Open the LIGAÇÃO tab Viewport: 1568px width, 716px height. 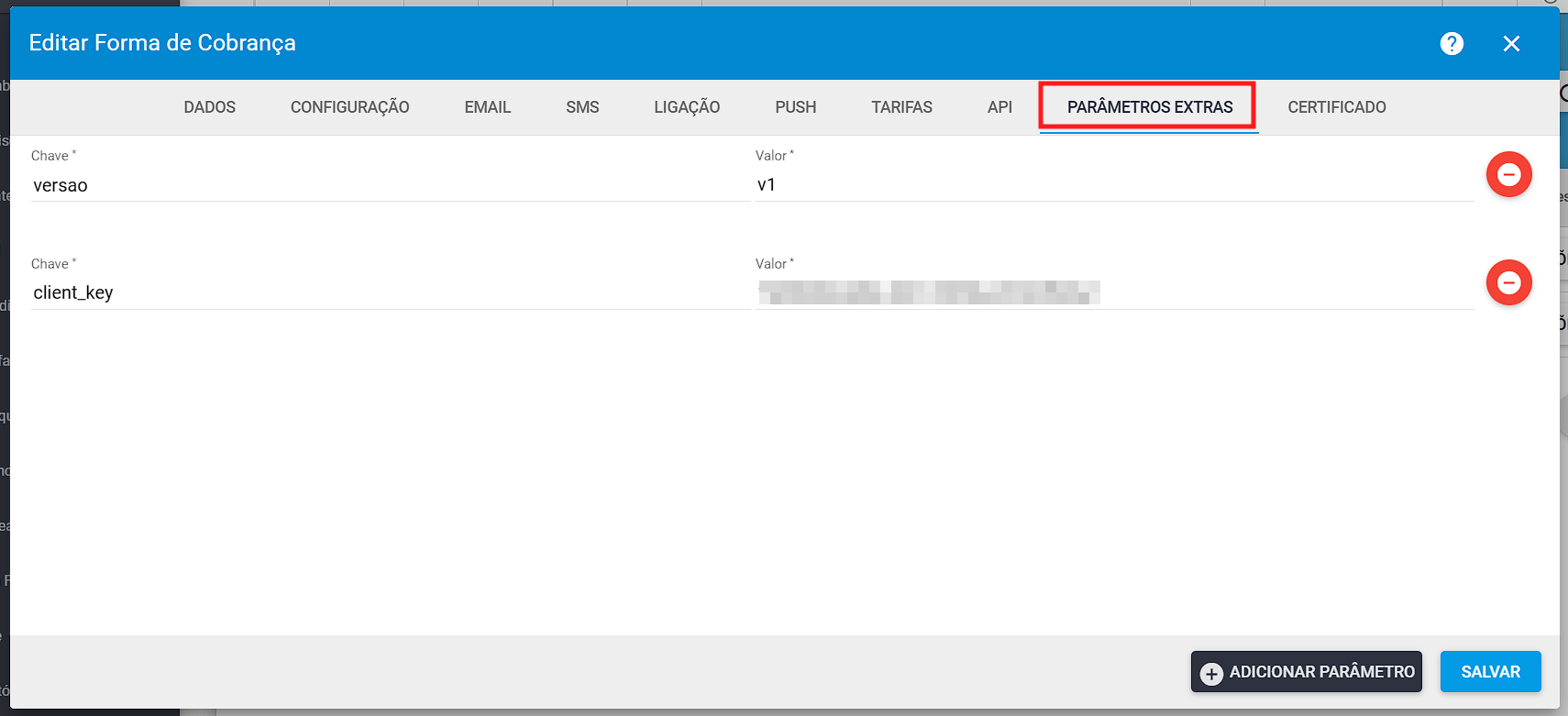(x=687, y=107)
